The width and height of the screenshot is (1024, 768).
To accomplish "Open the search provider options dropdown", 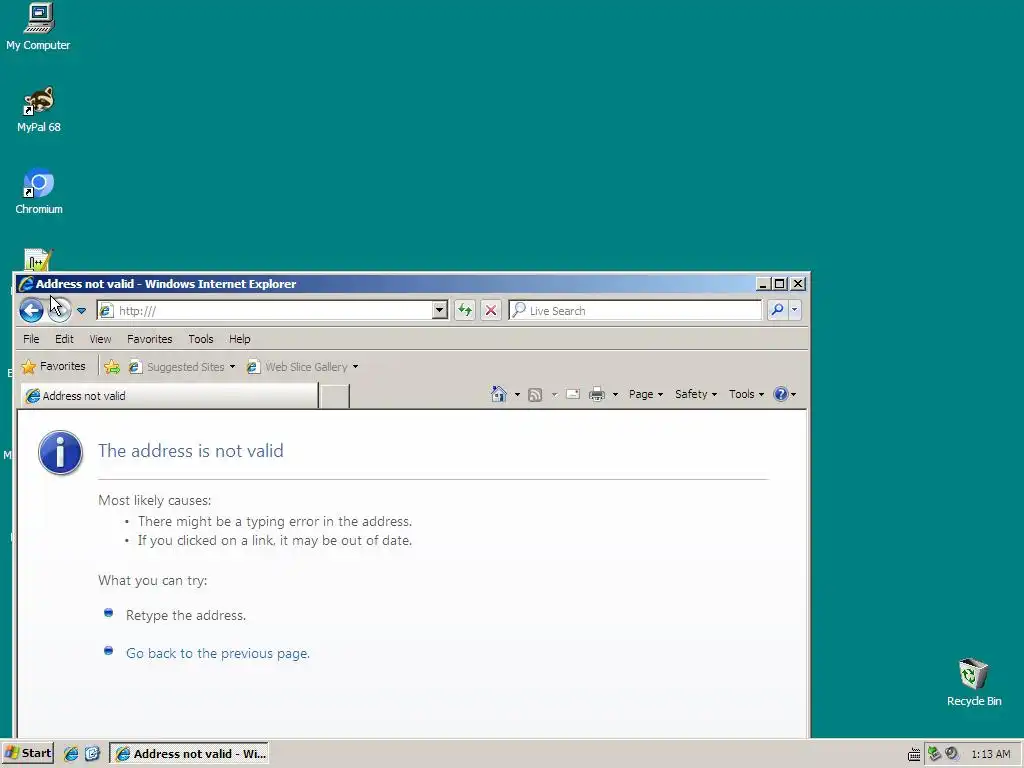I will 794,310.
